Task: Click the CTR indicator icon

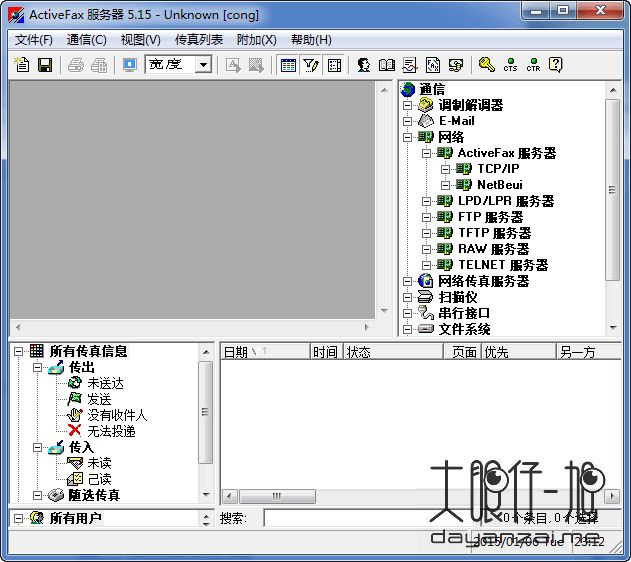Action: [x=533, y=65]
